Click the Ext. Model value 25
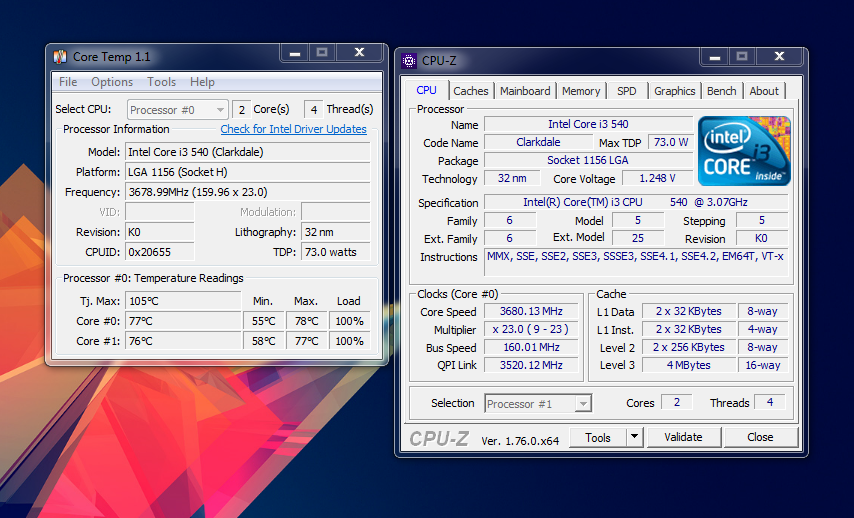854x518 pixels. click(x=638, y=238)
